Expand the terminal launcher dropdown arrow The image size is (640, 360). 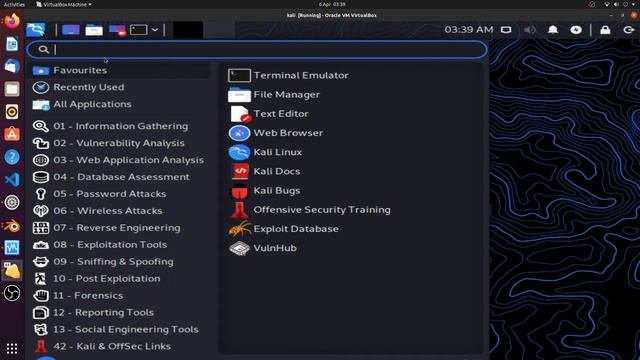point(155,30)
